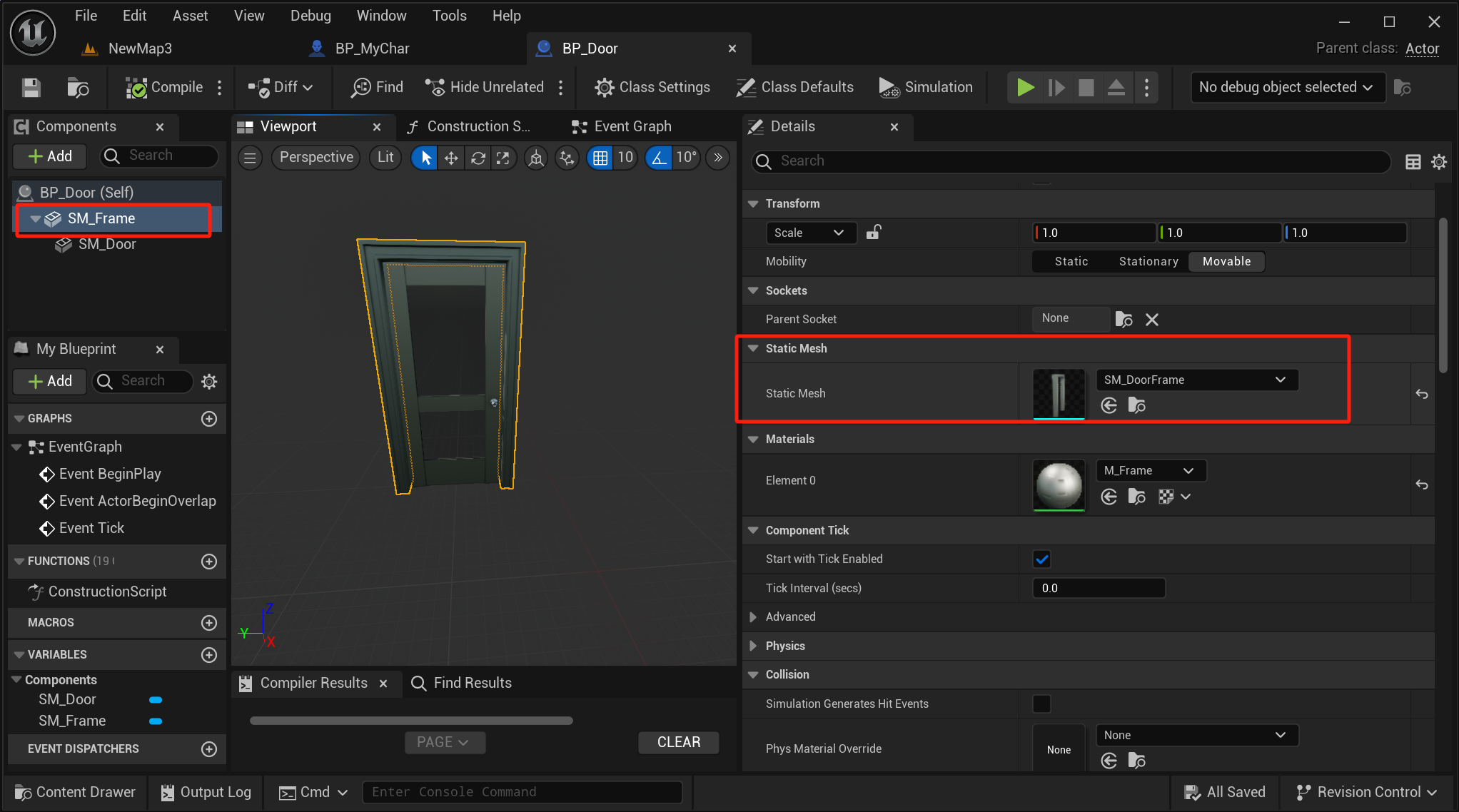Toggle surface snapping icon in viewport
This screenshot has height=812, width=1459.
[567, 158]
